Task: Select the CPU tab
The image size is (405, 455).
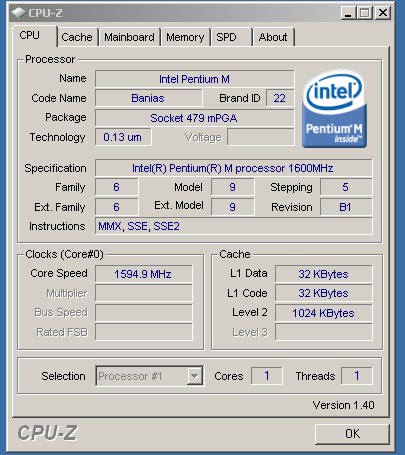Action: coord(34,36)
